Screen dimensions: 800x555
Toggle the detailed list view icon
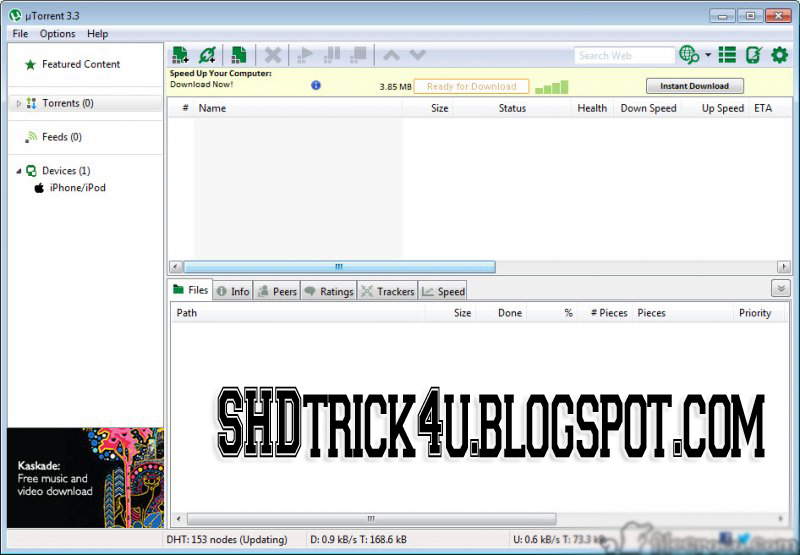pos(727,55)
